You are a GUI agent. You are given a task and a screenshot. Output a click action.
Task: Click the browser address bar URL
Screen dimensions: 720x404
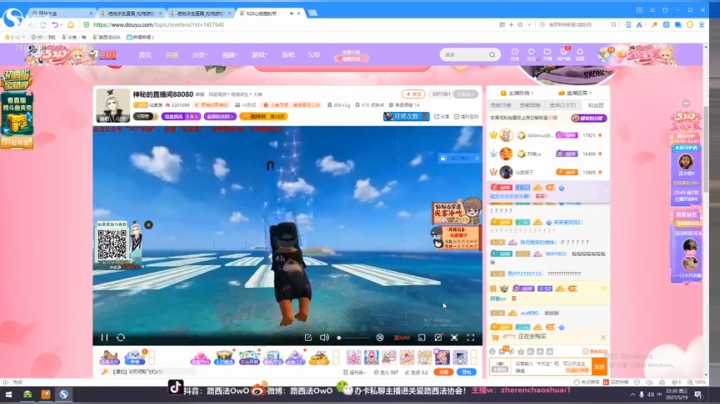click(158, 25)
